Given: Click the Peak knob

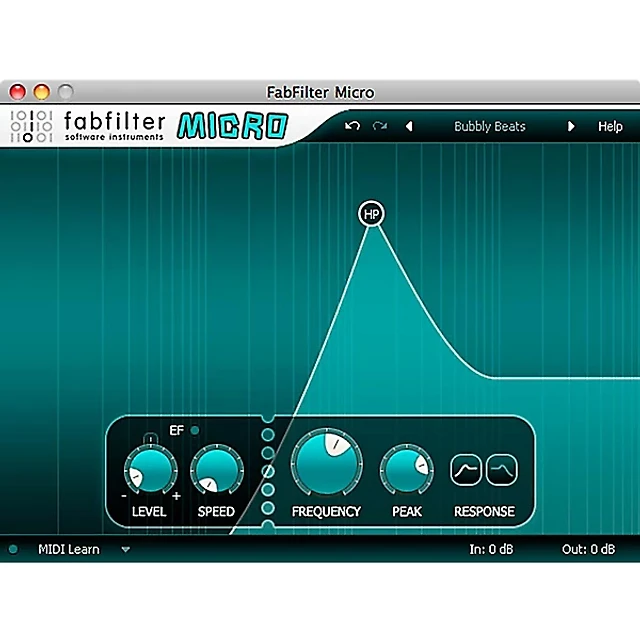Looking at the screenshot, I should click(x=406, y=470).
